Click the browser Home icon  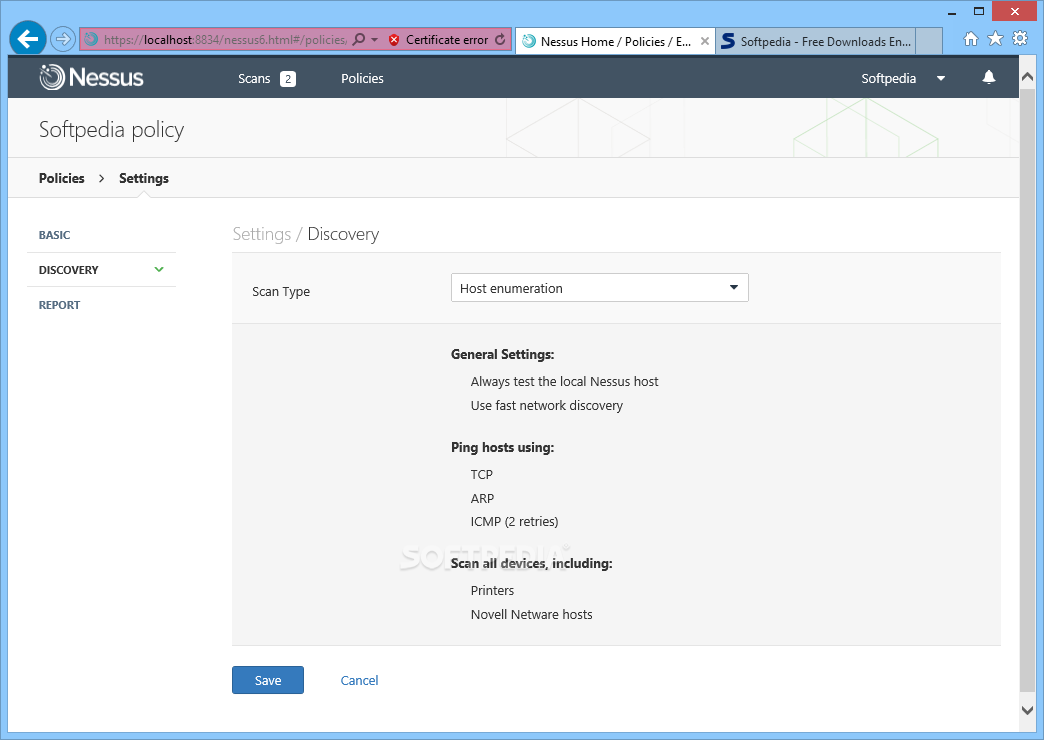(x=971, y=39)
